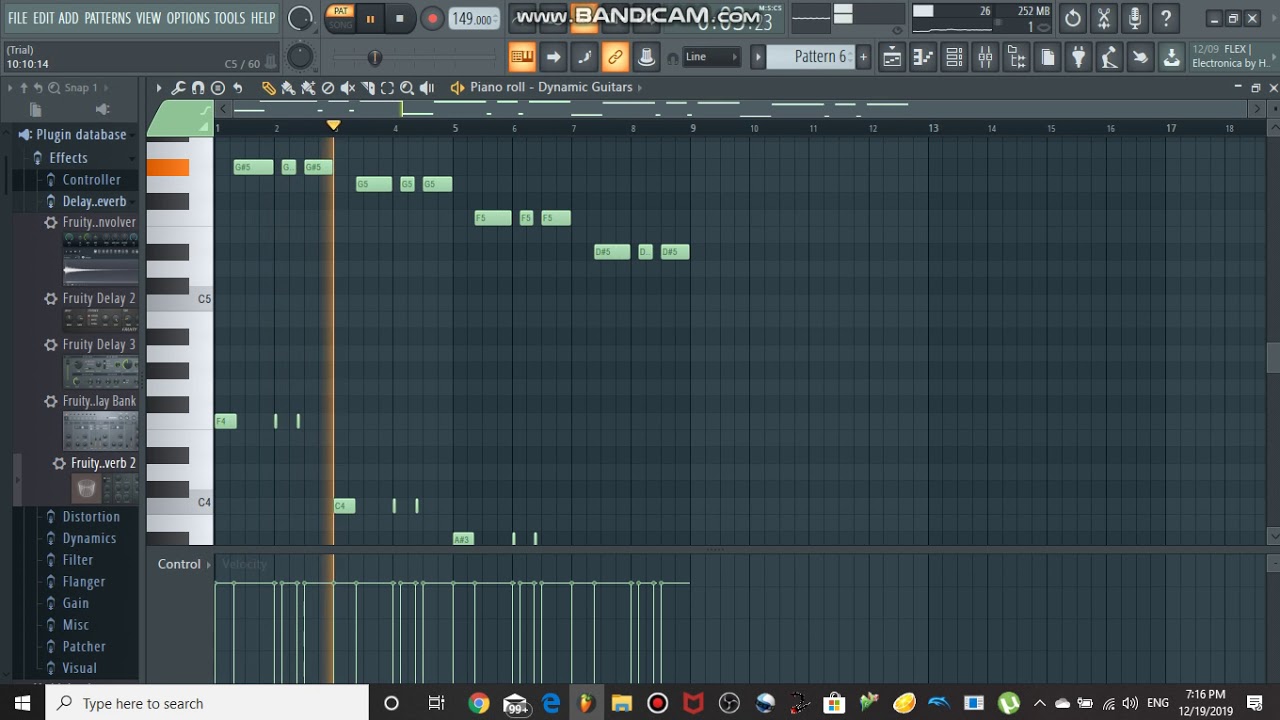Screen dimensions: 1280x720
Task: Select the Delete tool in piano roll
Action: tap(327, 88)
